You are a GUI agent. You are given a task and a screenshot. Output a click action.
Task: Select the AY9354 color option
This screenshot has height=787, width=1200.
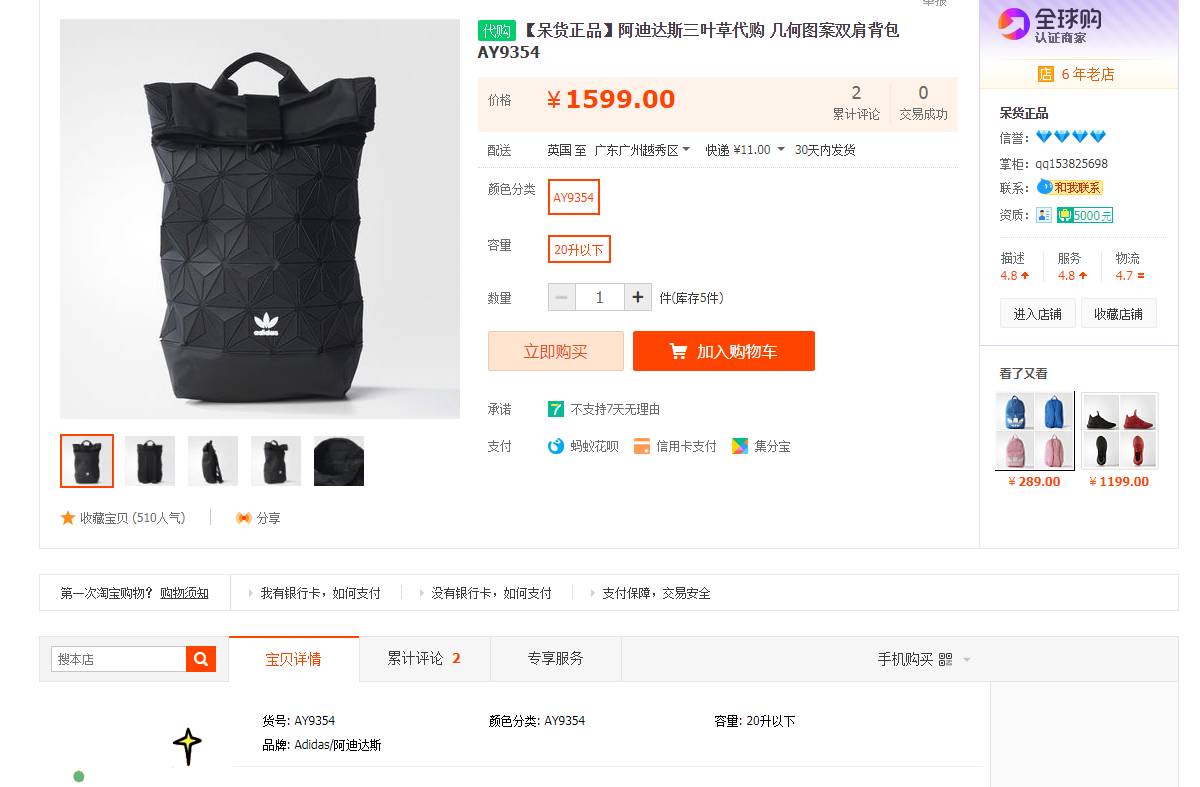[574, 197]
